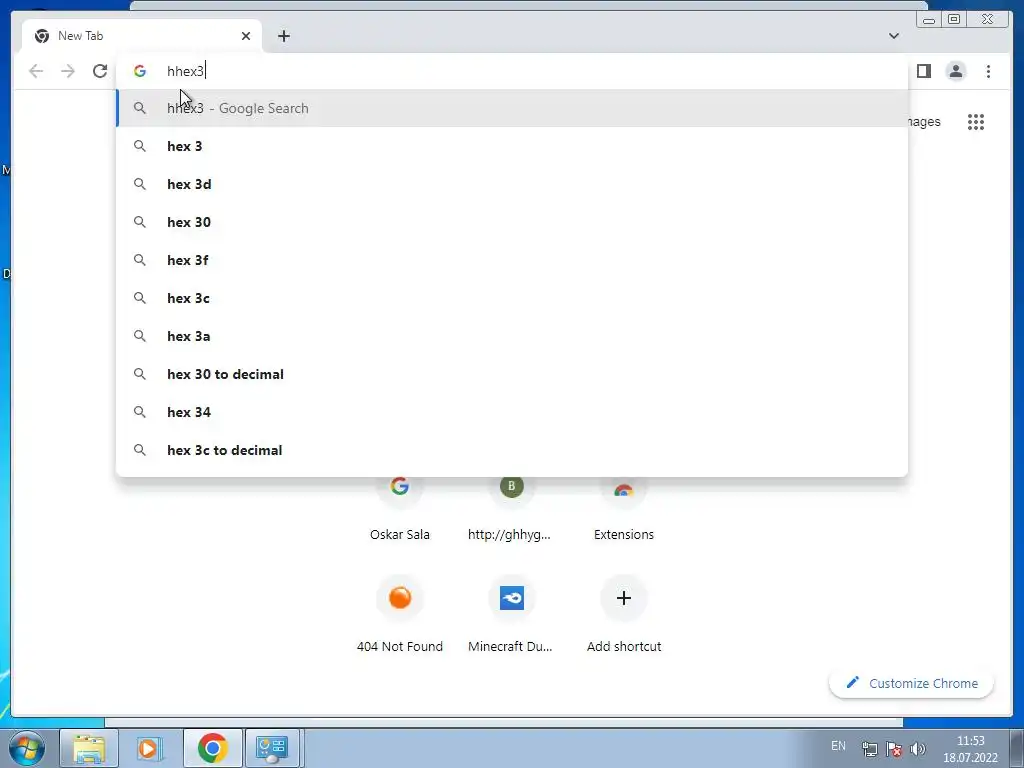The height and width of the screenshot is (768, 1024).
Task: Choose the 'hhex3 - Google Search' suggestion
Action: click(x=512, y=108)
